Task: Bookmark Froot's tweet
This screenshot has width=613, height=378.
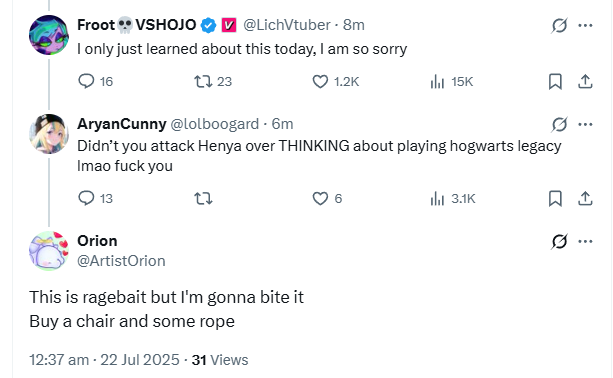Action: [x=555, y=81]
